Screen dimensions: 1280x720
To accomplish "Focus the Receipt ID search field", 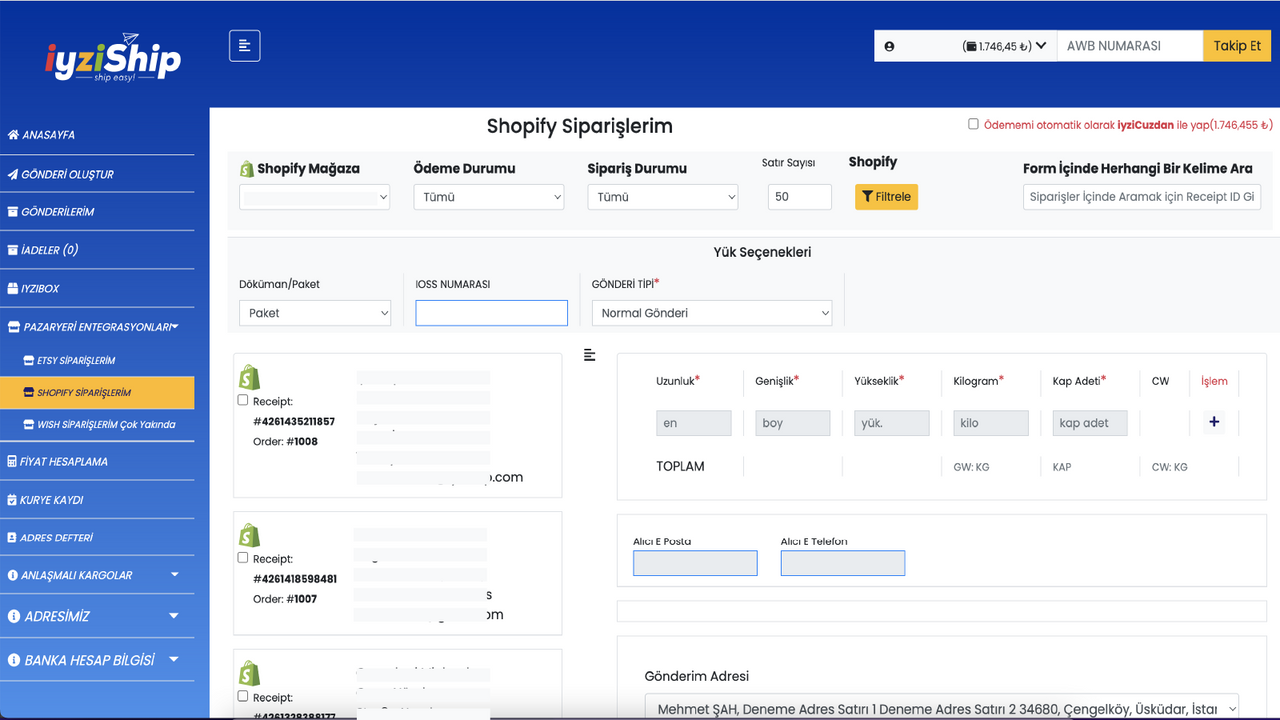I will 1142,197.
